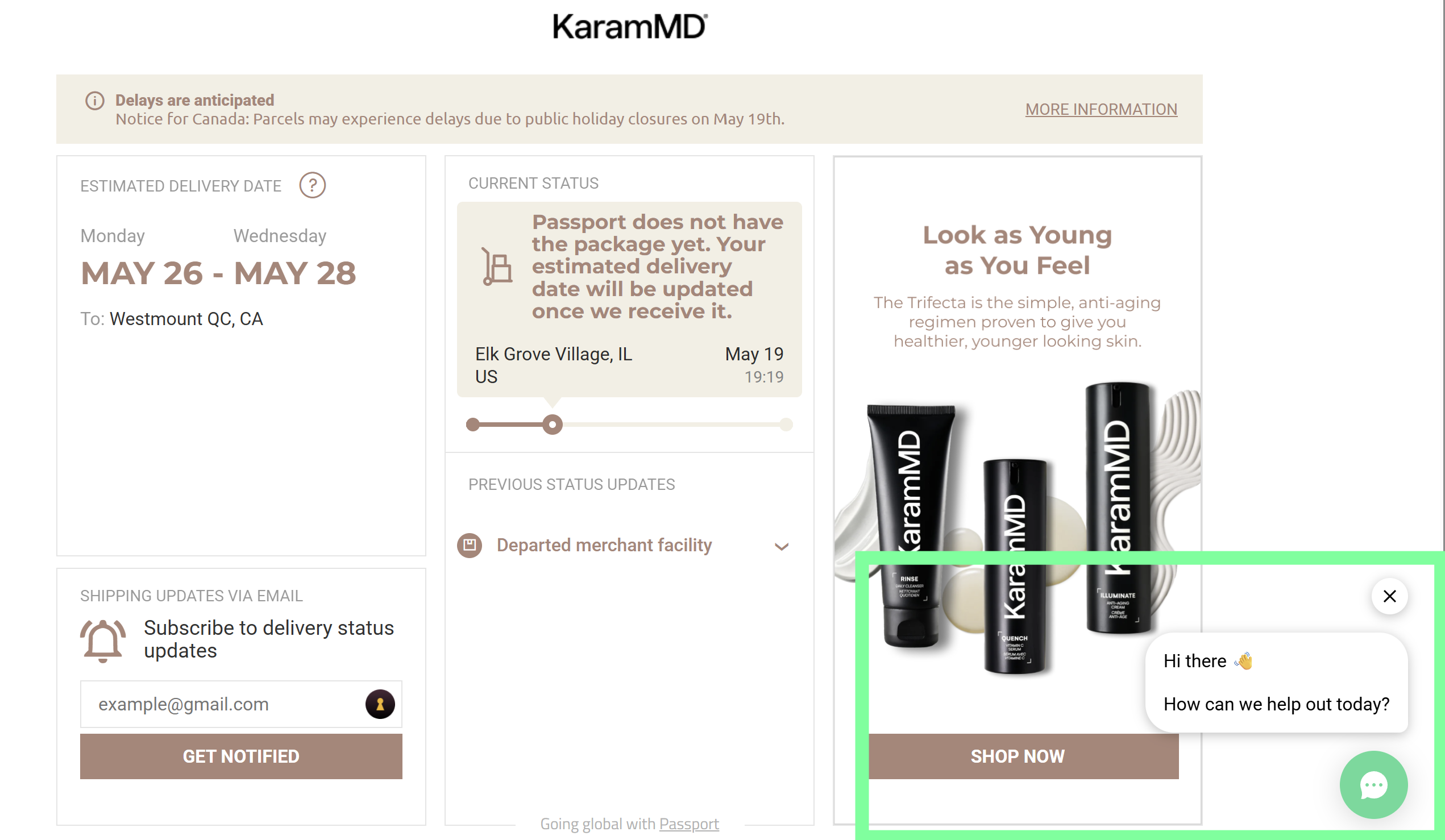The height and width of the screenshot is (840, 1445).
Task: Open the MORE INFORMATION link
Action: click(1101, 109)
